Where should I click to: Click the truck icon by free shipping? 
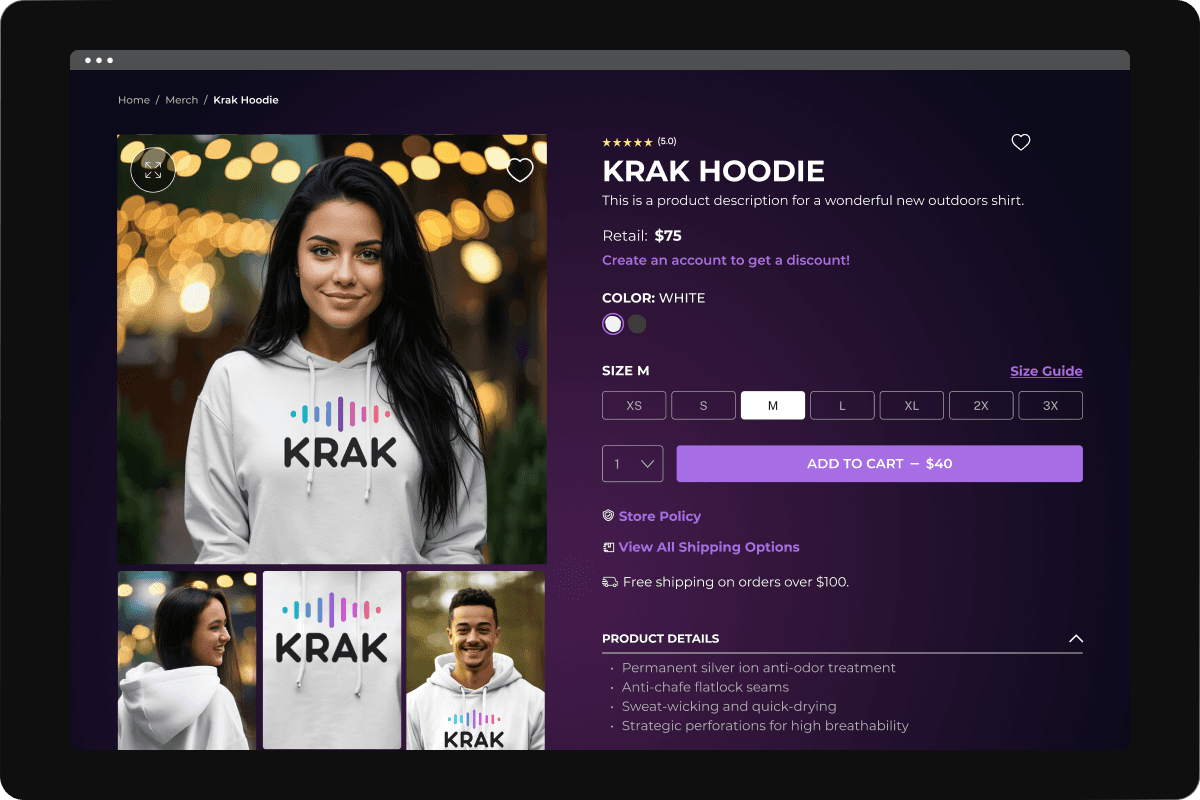point(610,582)
